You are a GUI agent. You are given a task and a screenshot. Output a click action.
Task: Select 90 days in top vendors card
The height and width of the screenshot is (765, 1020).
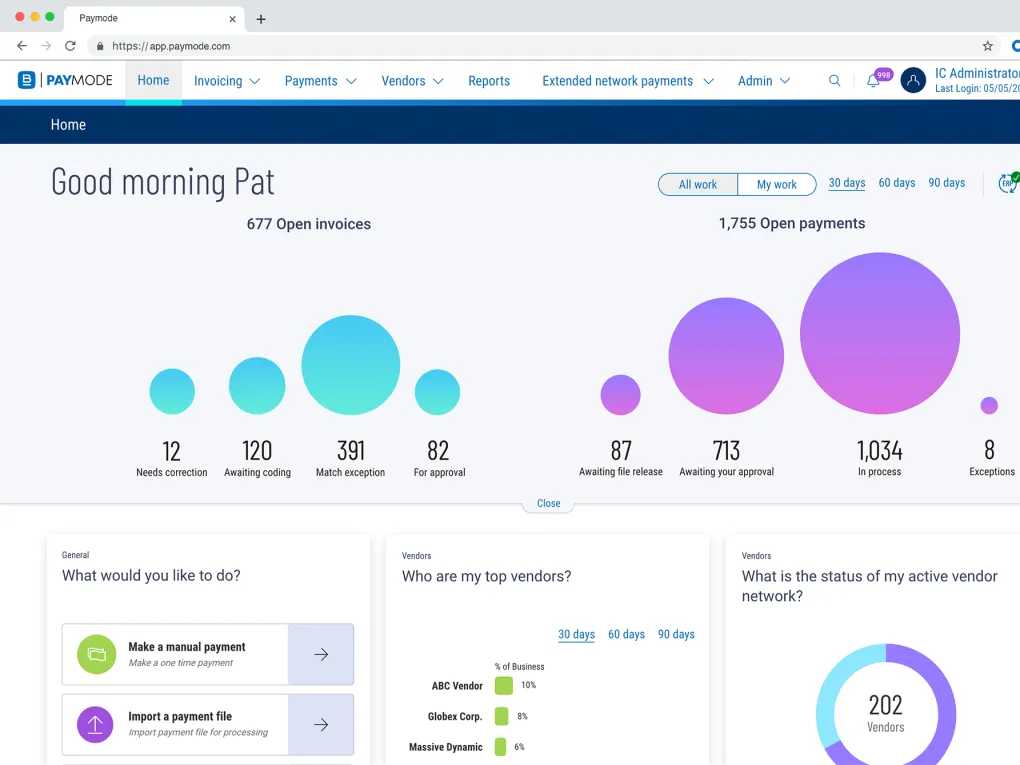click(676, 634)
